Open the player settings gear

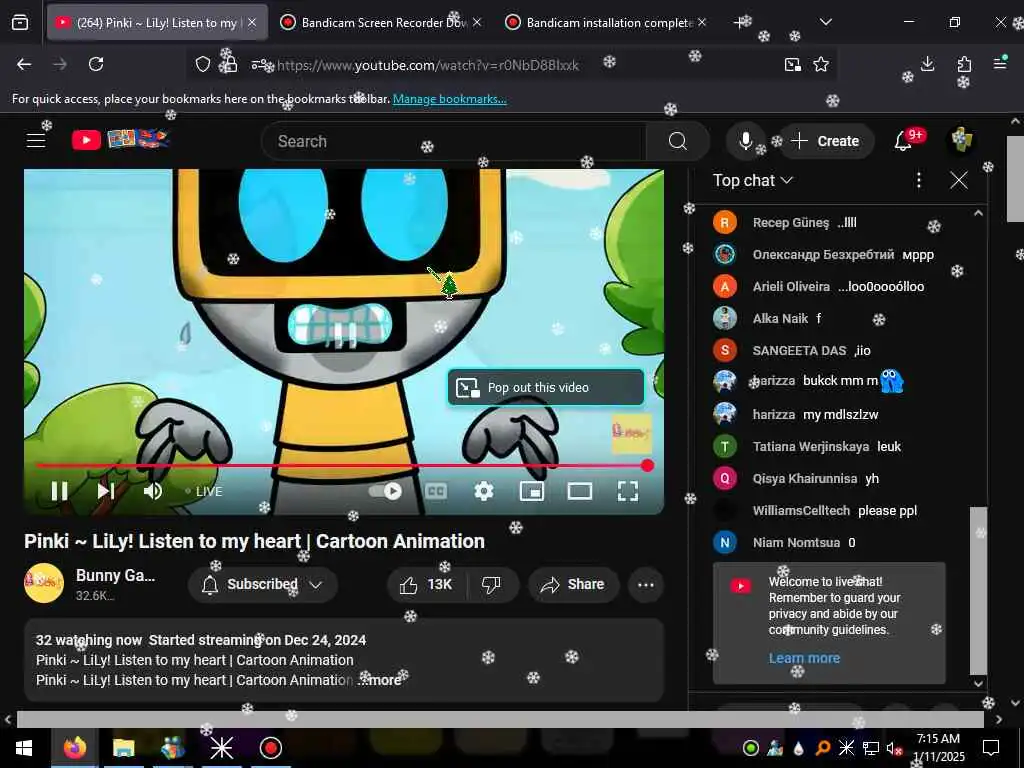click(x=484, y=491)
